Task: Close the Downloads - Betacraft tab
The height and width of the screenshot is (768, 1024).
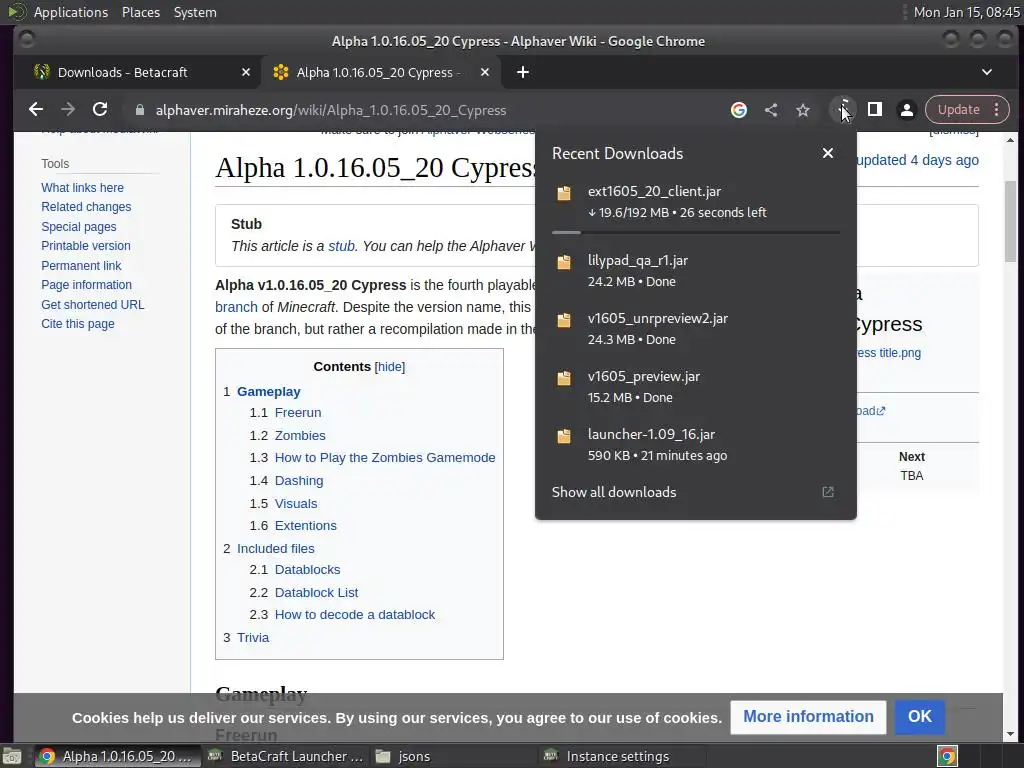Action: click(246, 72)
